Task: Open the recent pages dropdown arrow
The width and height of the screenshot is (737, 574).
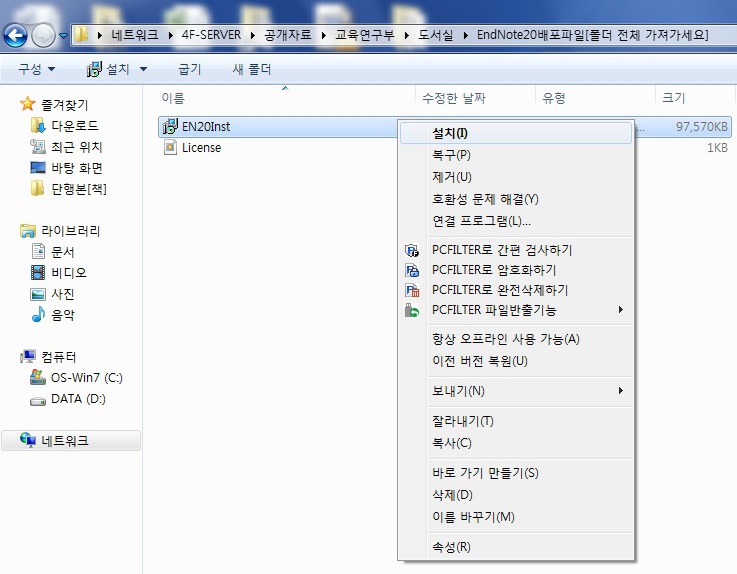Action: click(63, 36)
